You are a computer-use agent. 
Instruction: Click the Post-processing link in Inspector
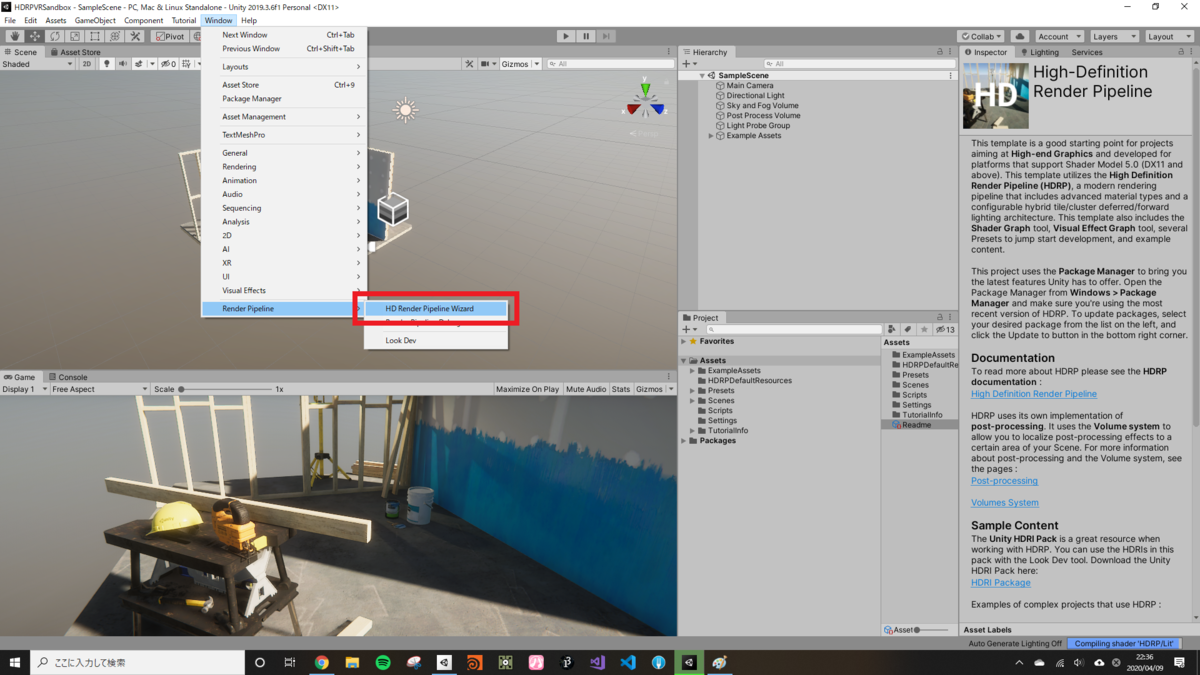[x=1003, y=480]
